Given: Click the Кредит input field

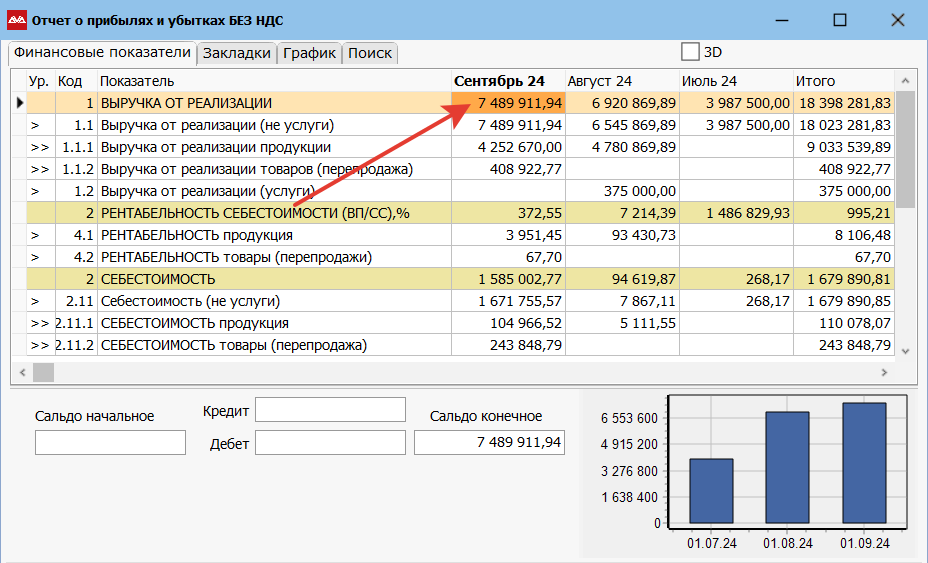Looking at the screenshot, I should pos(330,410).
